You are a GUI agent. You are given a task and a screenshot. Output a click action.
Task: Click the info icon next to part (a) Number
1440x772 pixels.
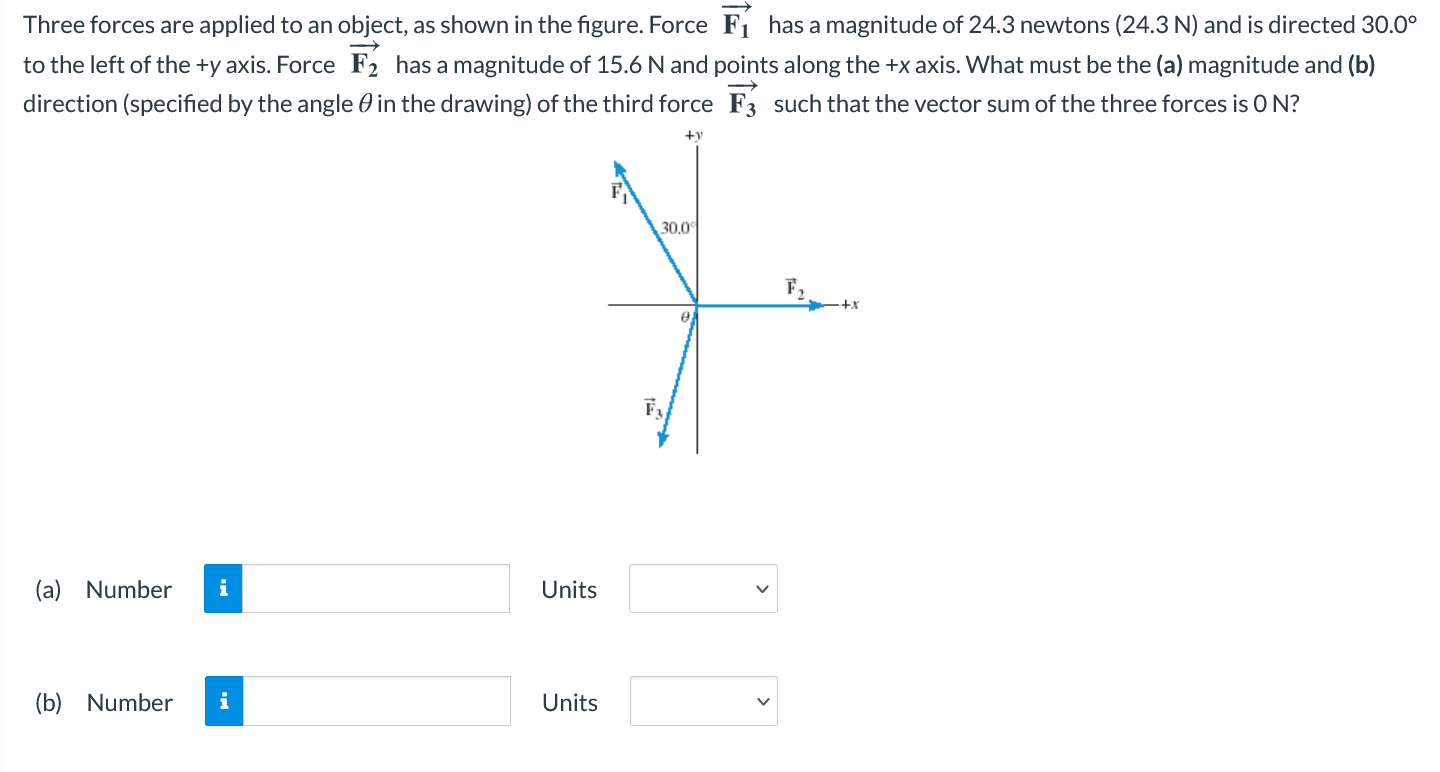[224, 589]
